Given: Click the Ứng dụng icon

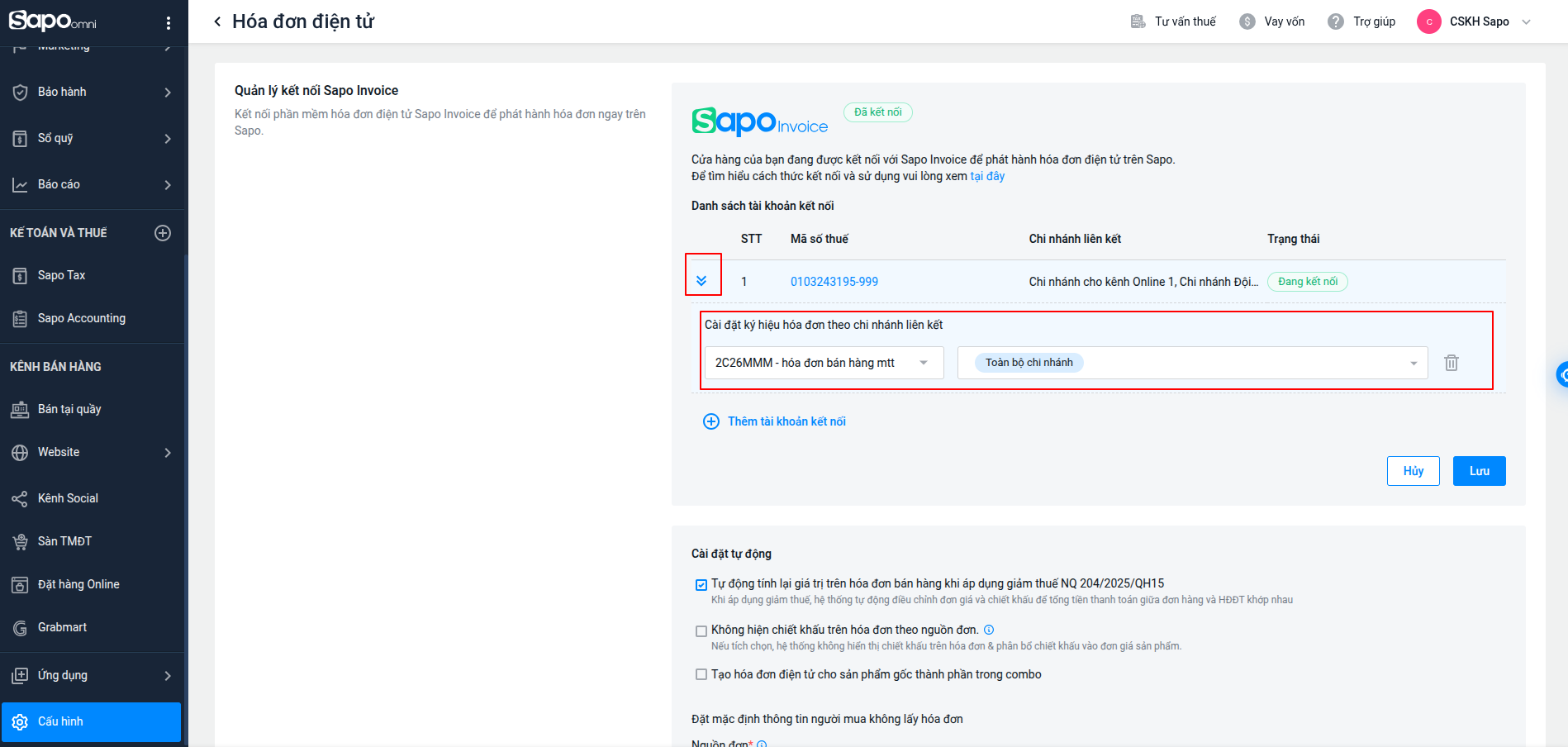Looking at the screenshot, I should 20,675.
